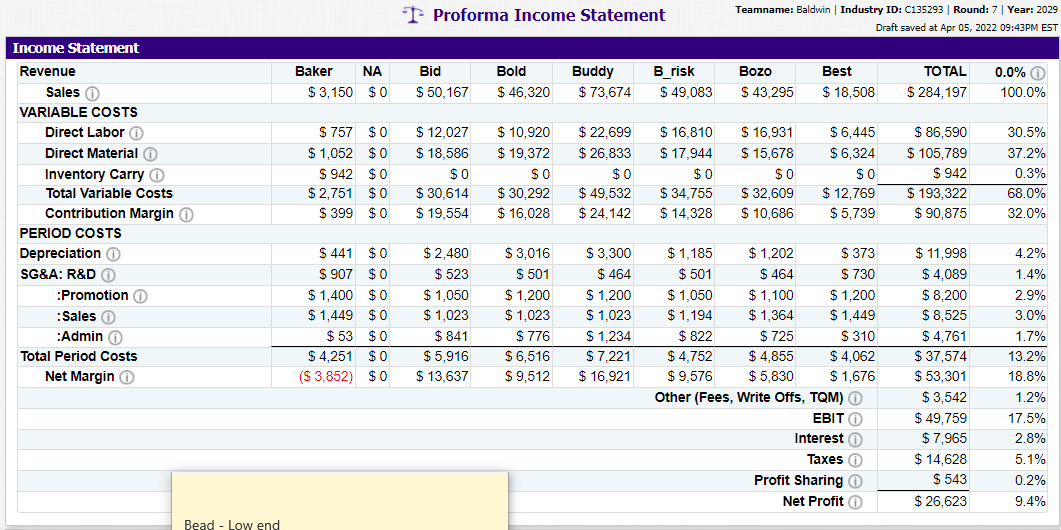Click the profit sharing amount $ 543
Viewport: 1061px width, 530px height.
[x=949, y=481]
